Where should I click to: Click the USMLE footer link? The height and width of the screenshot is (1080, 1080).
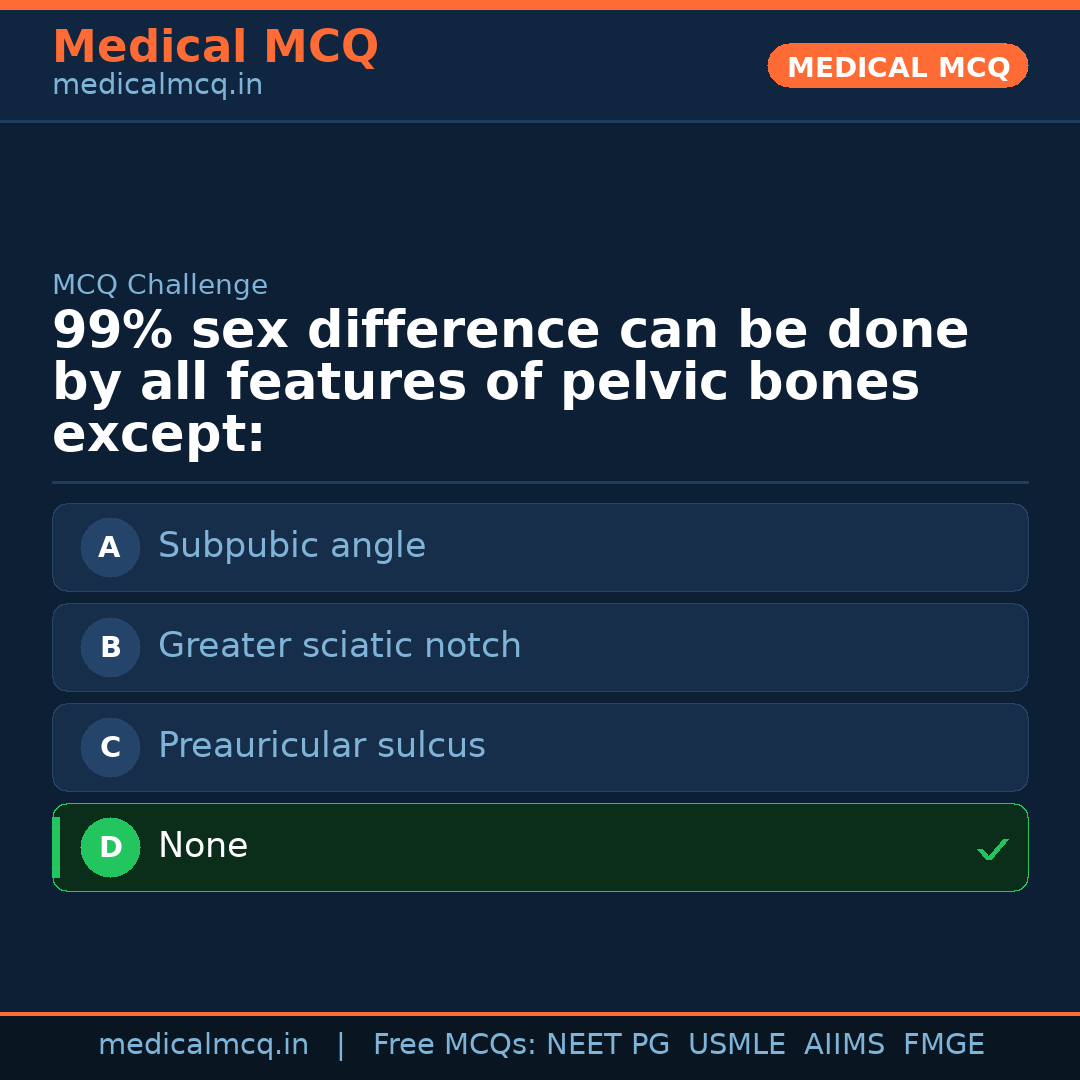(737, 1044)
